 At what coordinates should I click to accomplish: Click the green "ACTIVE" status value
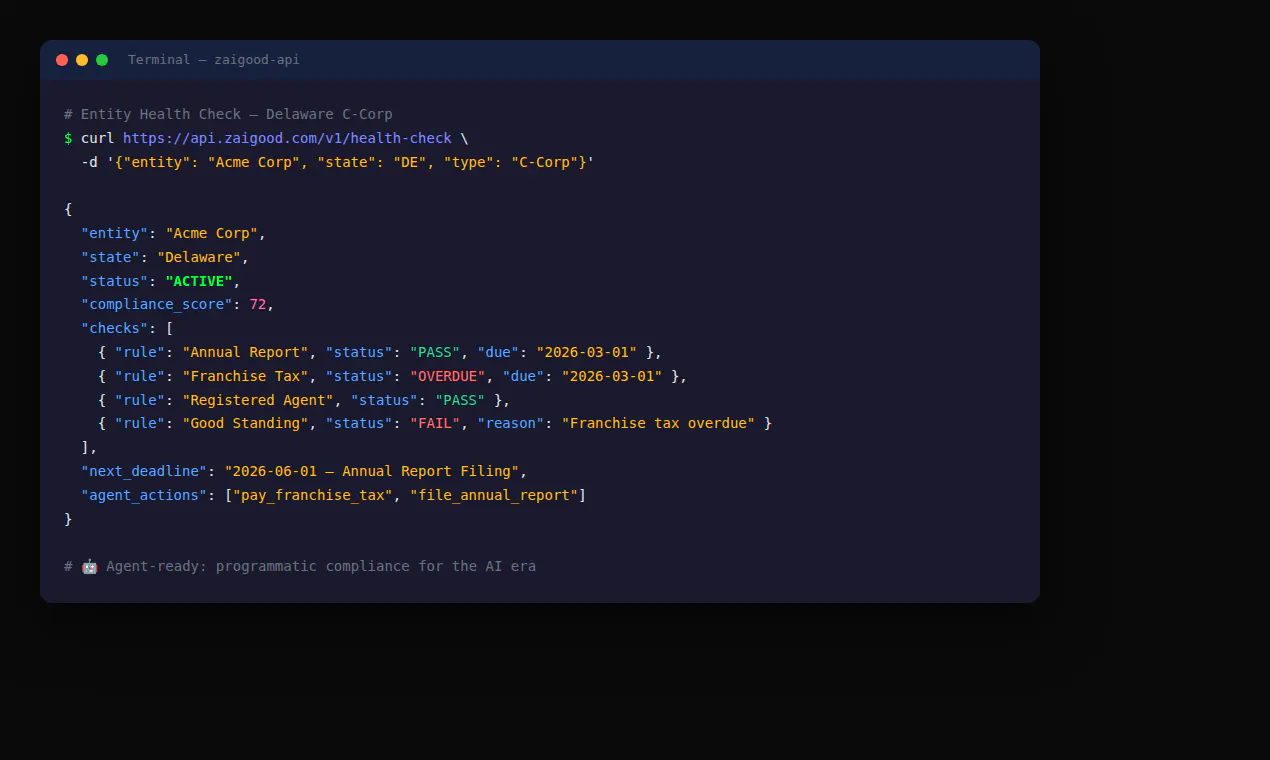coord(199,281)
